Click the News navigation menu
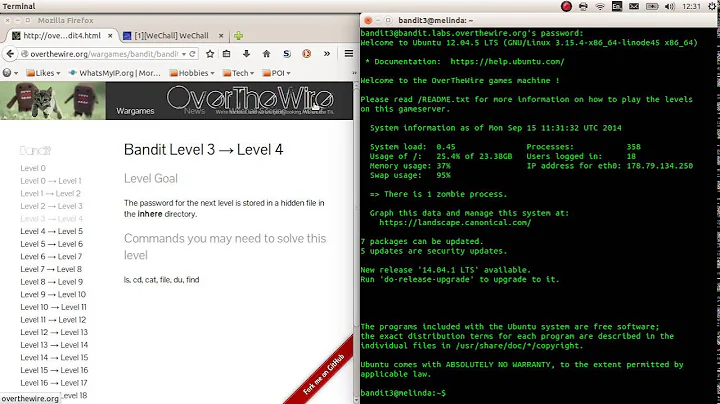 (x=194, y=111)
